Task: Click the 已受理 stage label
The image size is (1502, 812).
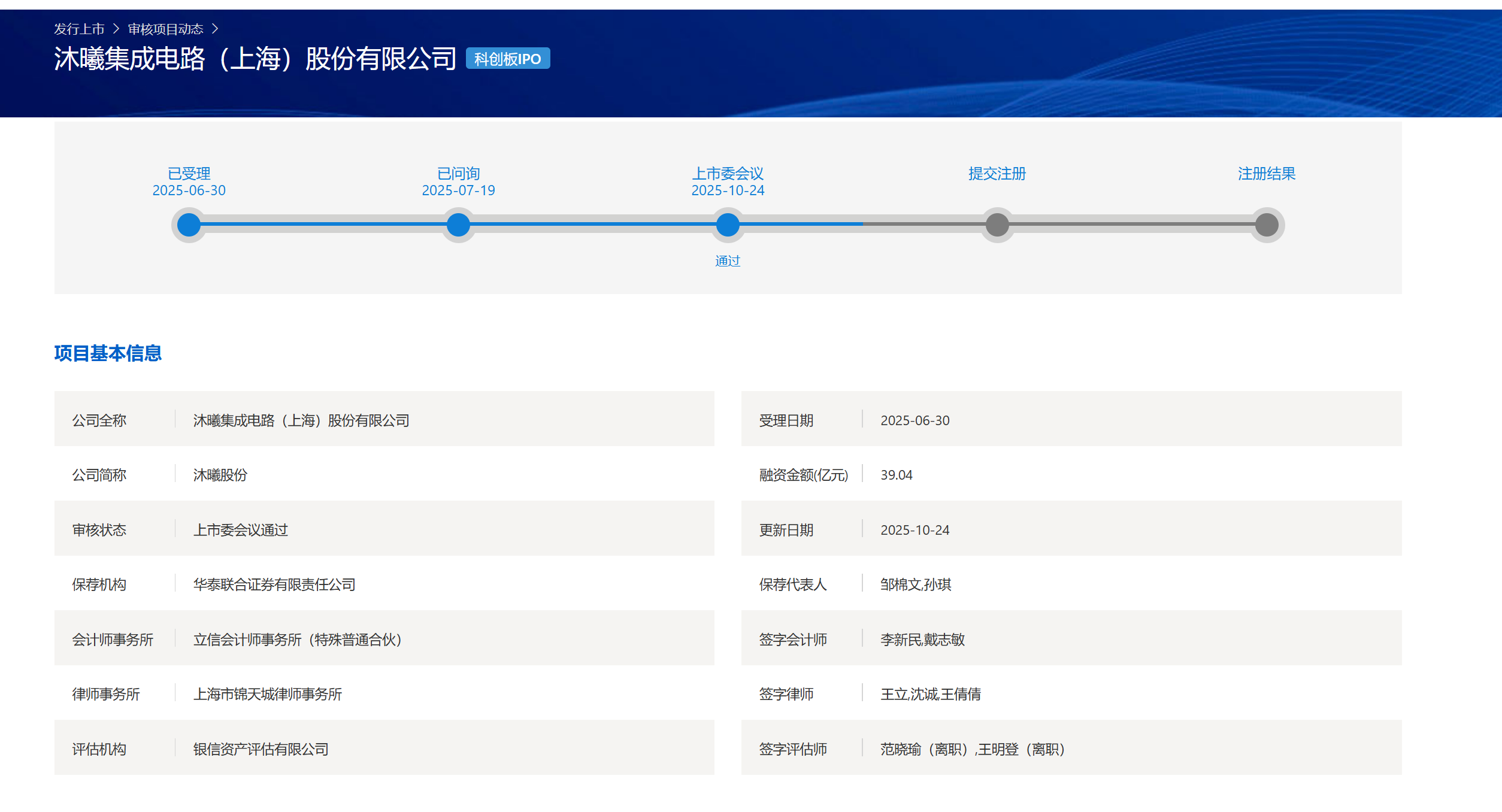Action: pos(189,174)
